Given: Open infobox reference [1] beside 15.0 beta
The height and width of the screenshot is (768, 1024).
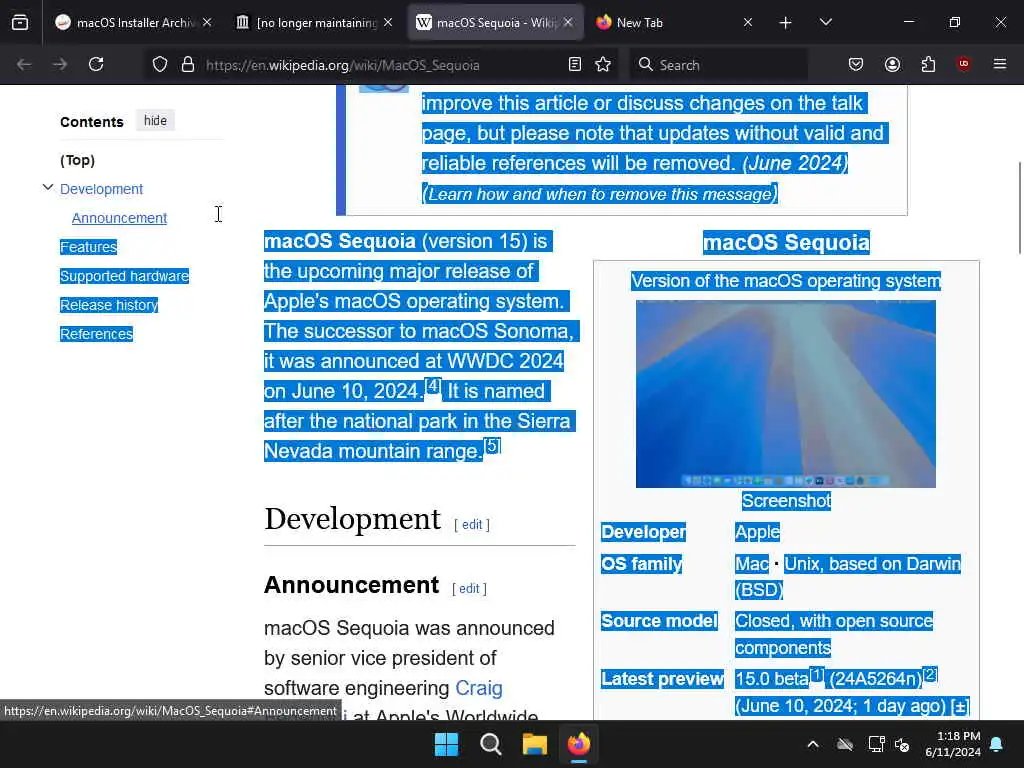Looking at the screenshot, I should click(817, 674).
